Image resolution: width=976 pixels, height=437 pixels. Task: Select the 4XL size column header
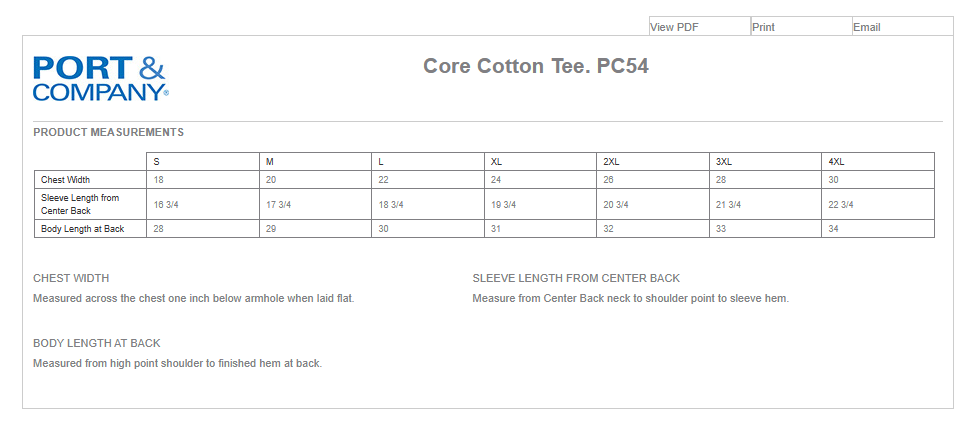click(x=836, y=162)
